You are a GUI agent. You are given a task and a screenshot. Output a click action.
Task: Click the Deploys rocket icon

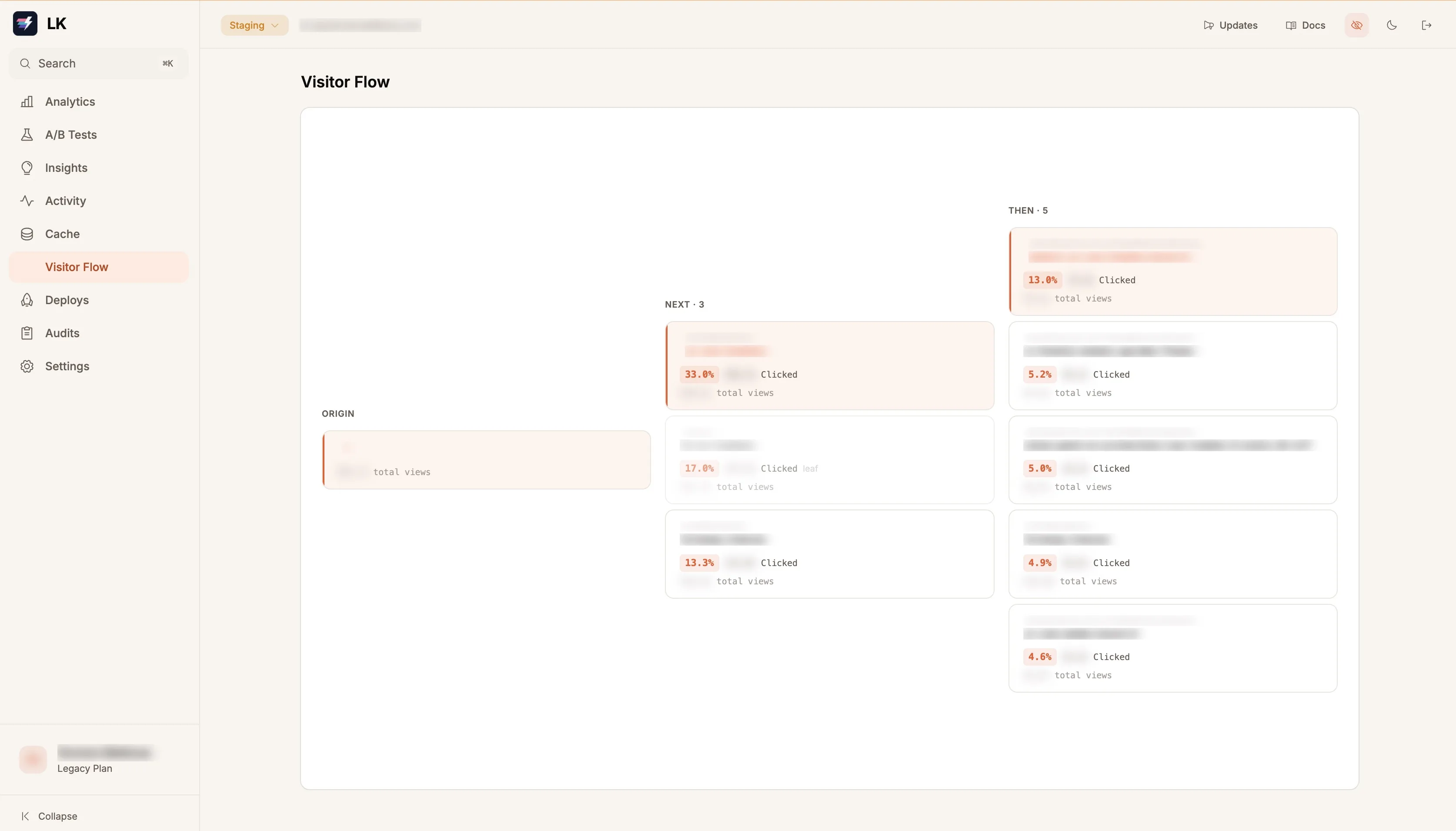(27, 300)
